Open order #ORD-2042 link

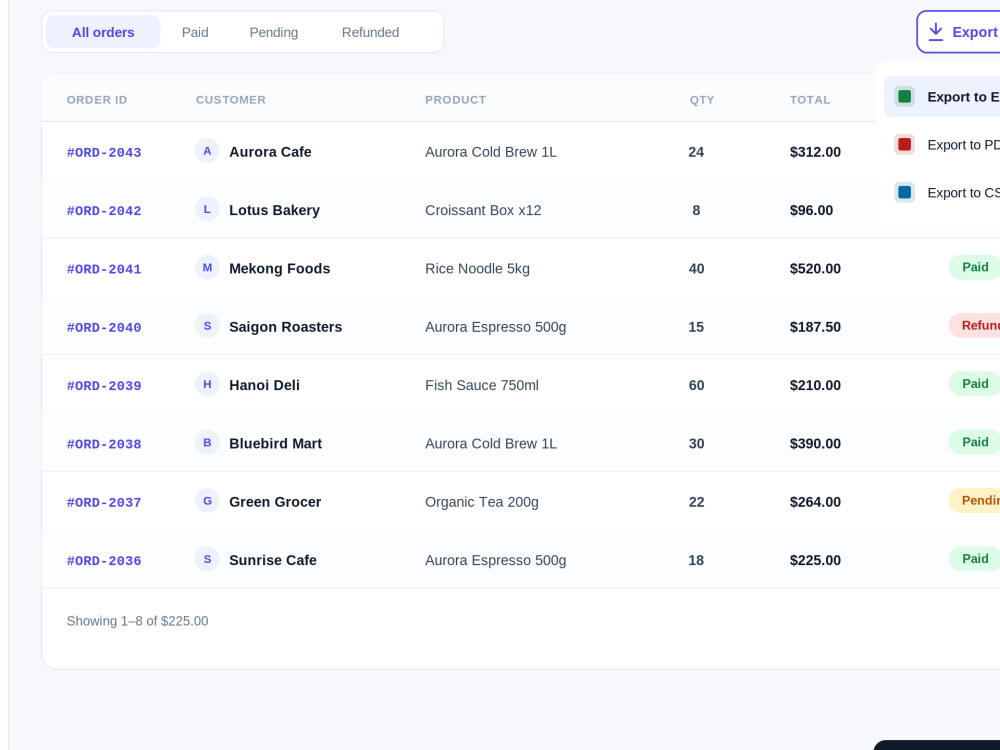pyautogui.click(x=104, y=210)
